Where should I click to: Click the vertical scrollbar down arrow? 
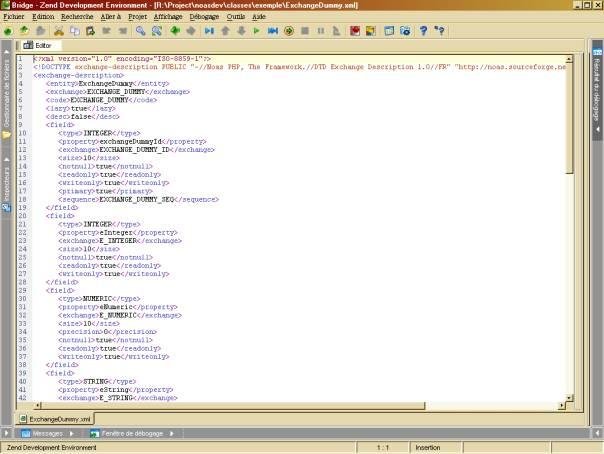click(569, 397)
